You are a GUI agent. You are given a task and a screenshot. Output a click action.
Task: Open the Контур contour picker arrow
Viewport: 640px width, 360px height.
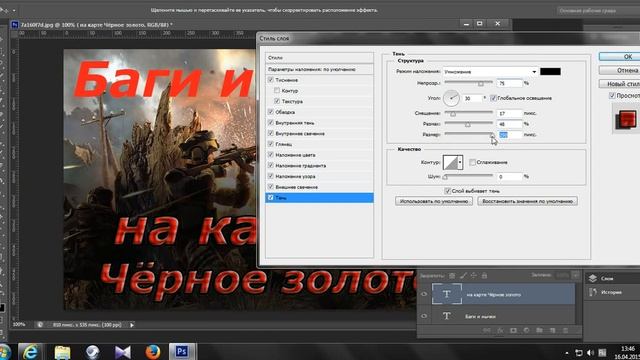pyautogui.click(x=460, y=162)
